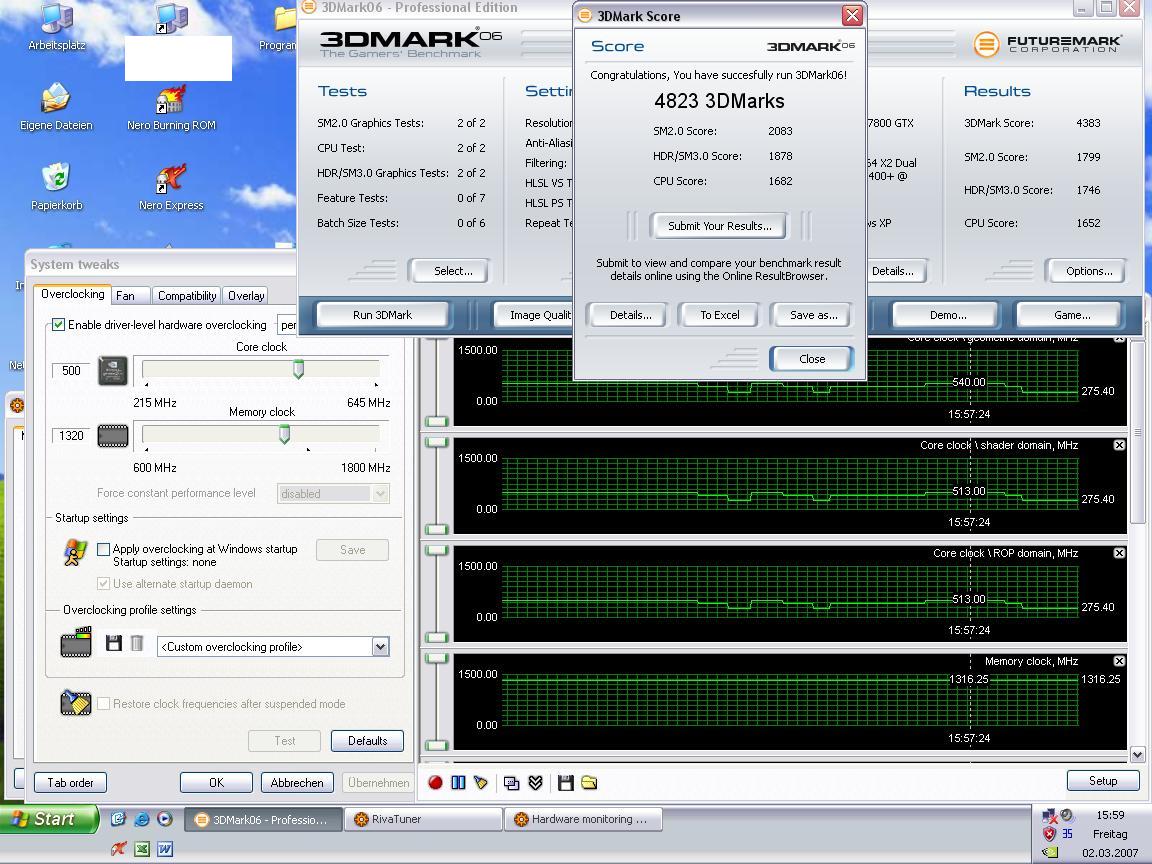Viewport: 1152px width, 864px height.
Task: Click the Game button in 3DMark06
Action: point(1072,314)
